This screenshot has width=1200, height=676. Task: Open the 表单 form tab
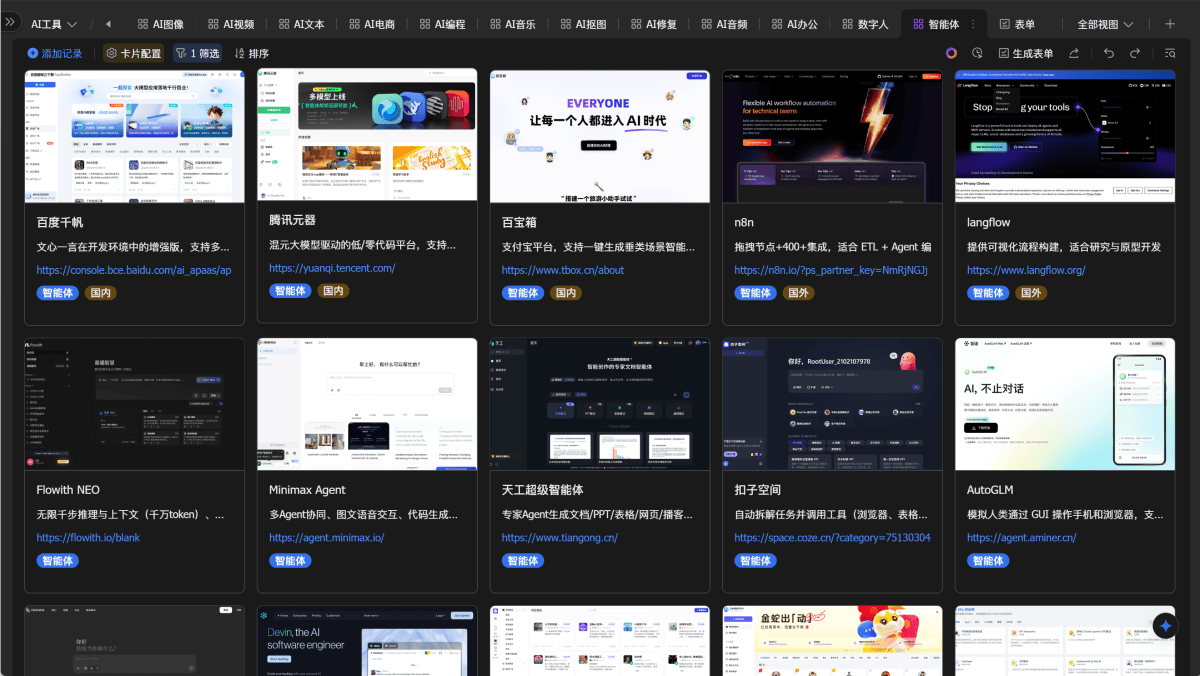tap(1017, 24)
